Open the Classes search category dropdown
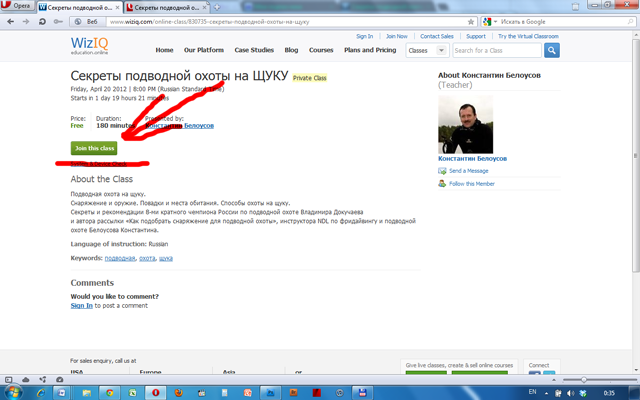The height and width of the screenshot is (400, 640). click(426, 50)
